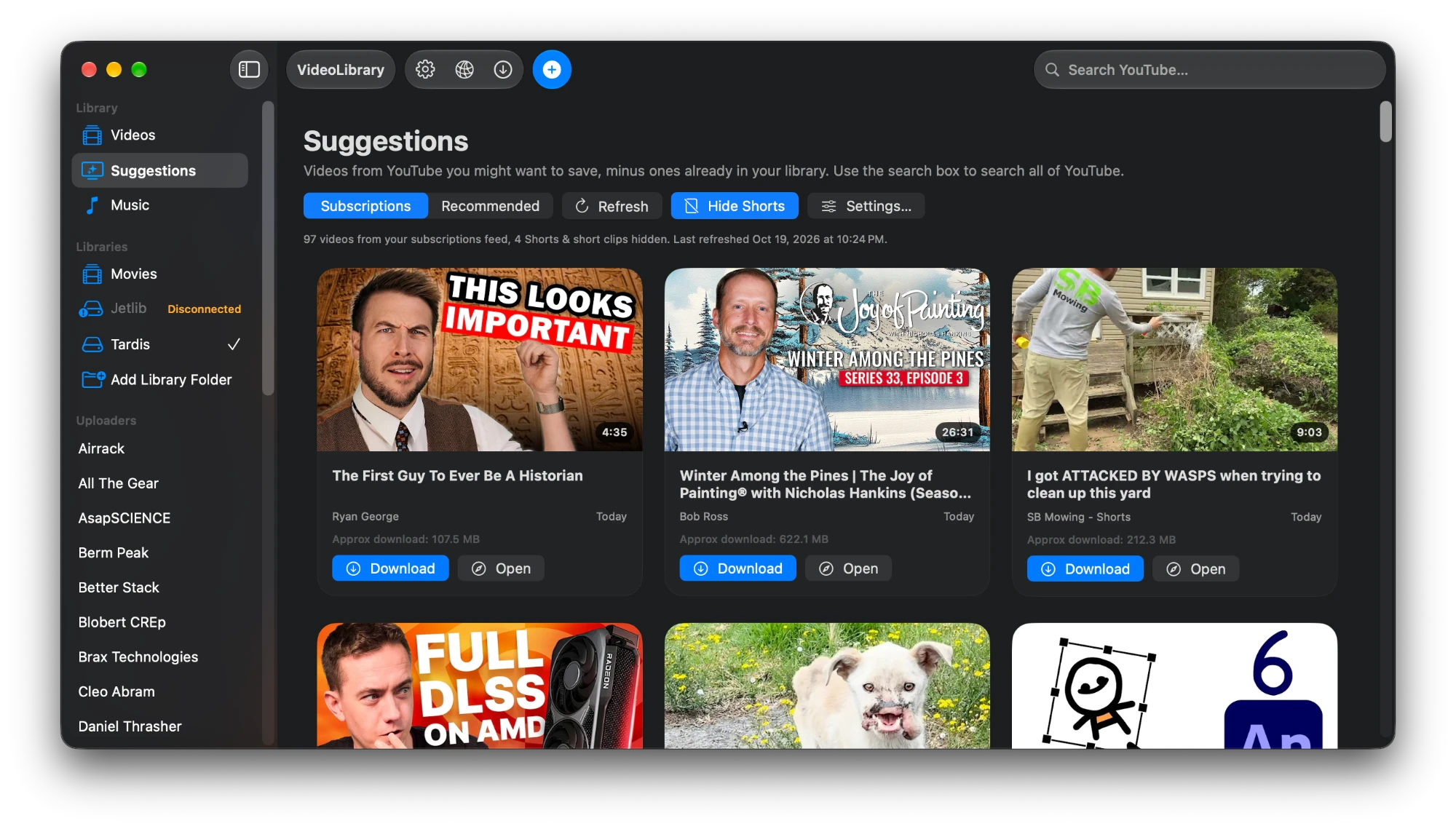This screenshot has height=829, width=1456.
Task: Select the Airrack uploader
Action: pos(101,449)
